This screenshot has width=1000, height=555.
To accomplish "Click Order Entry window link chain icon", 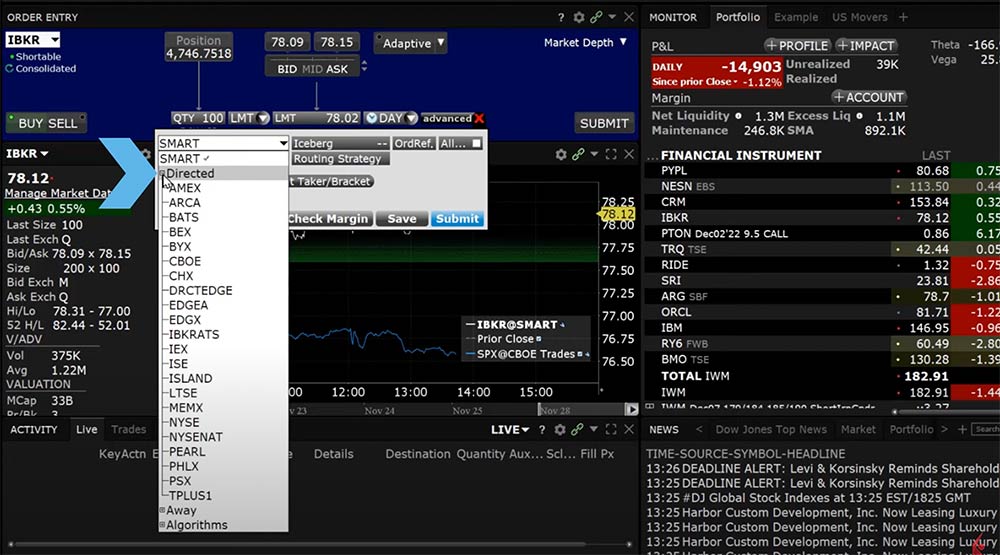I will pos(596,17).
